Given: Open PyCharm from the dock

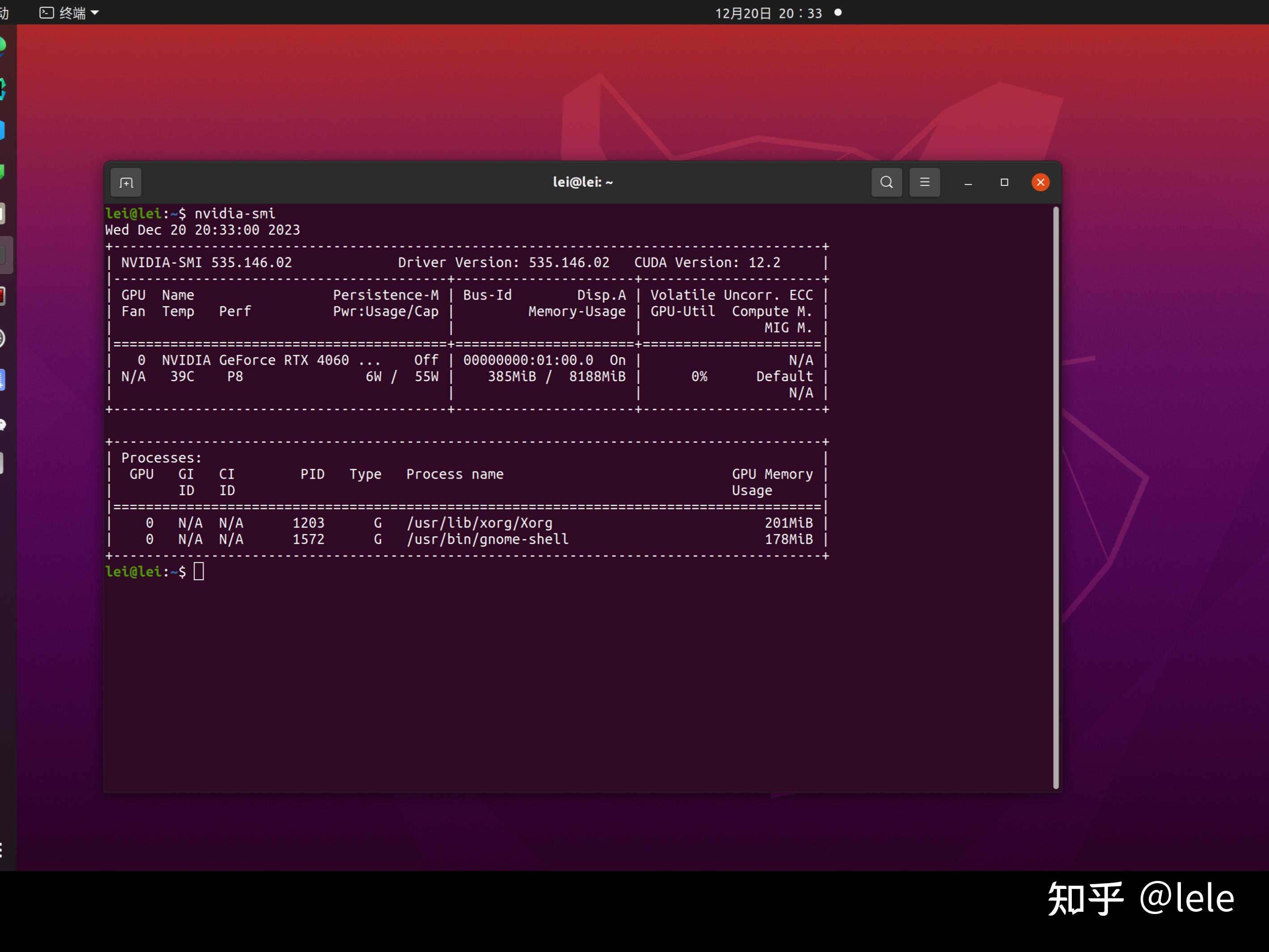Looking at the screenshot, I should point(3,88).
